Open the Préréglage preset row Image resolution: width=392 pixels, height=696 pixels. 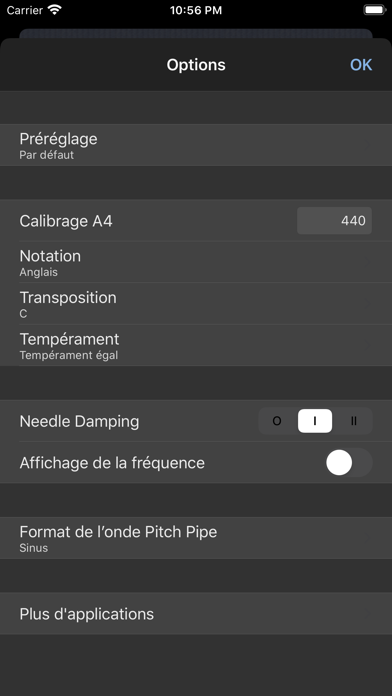pos(196,145)
